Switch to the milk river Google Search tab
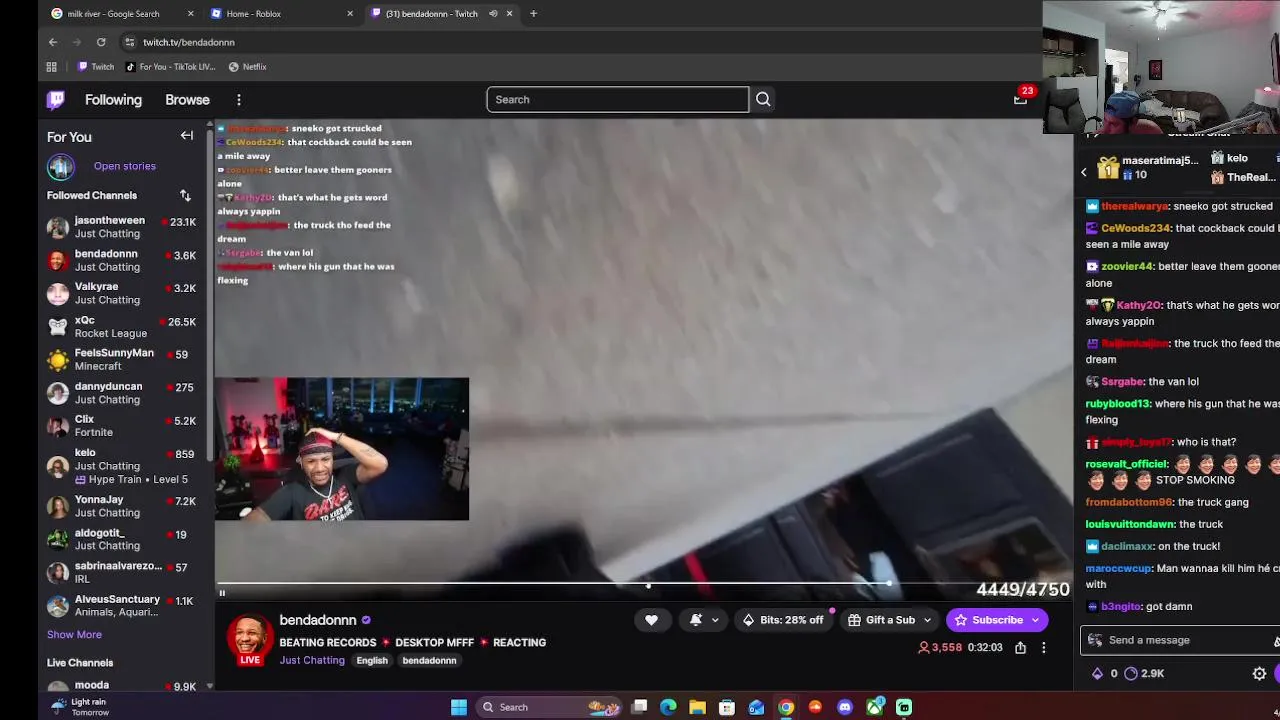Viewport: 1280px width, 720px height. 122,13
